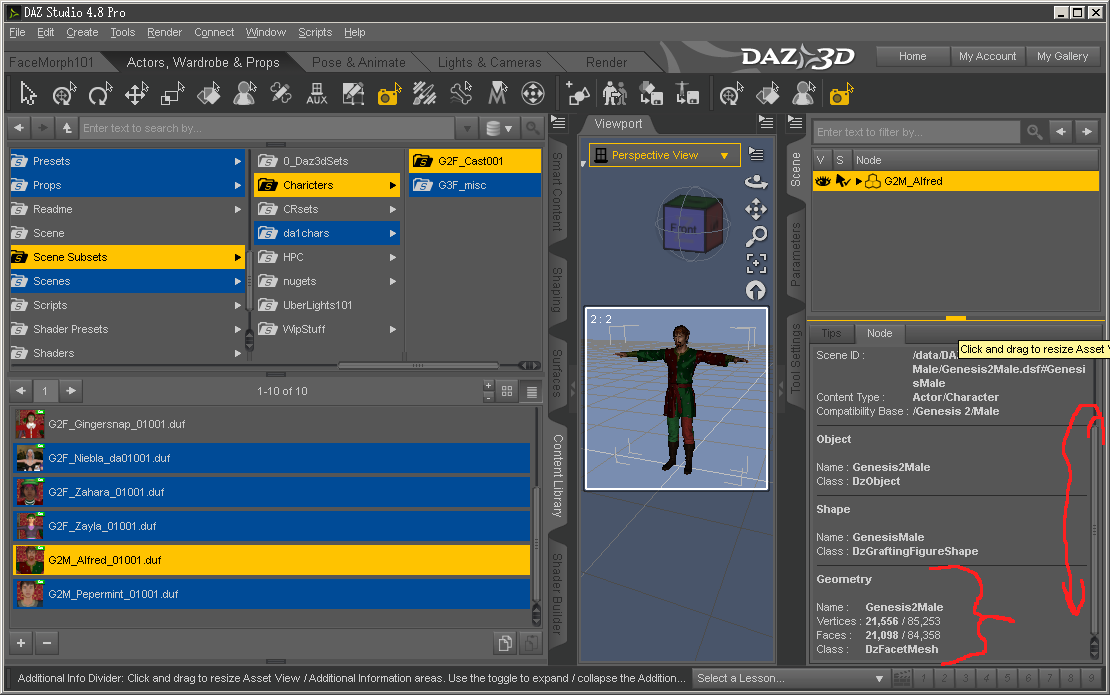
Task: Click the Scene filter text field
Action: (916, 132)
